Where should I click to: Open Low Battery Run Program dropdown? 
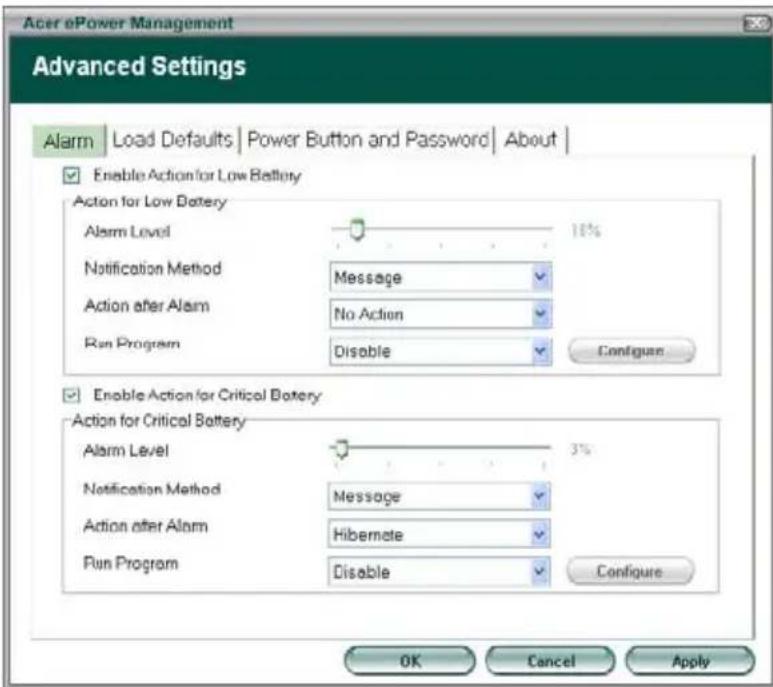click(x=440, y=351)
